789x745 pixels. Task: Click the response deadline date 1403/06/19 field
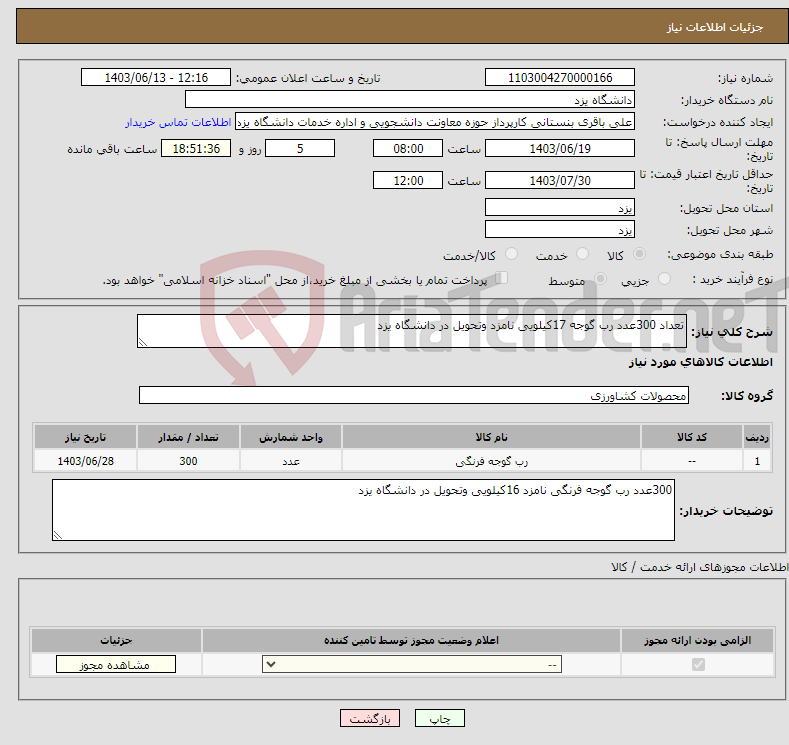560,148
